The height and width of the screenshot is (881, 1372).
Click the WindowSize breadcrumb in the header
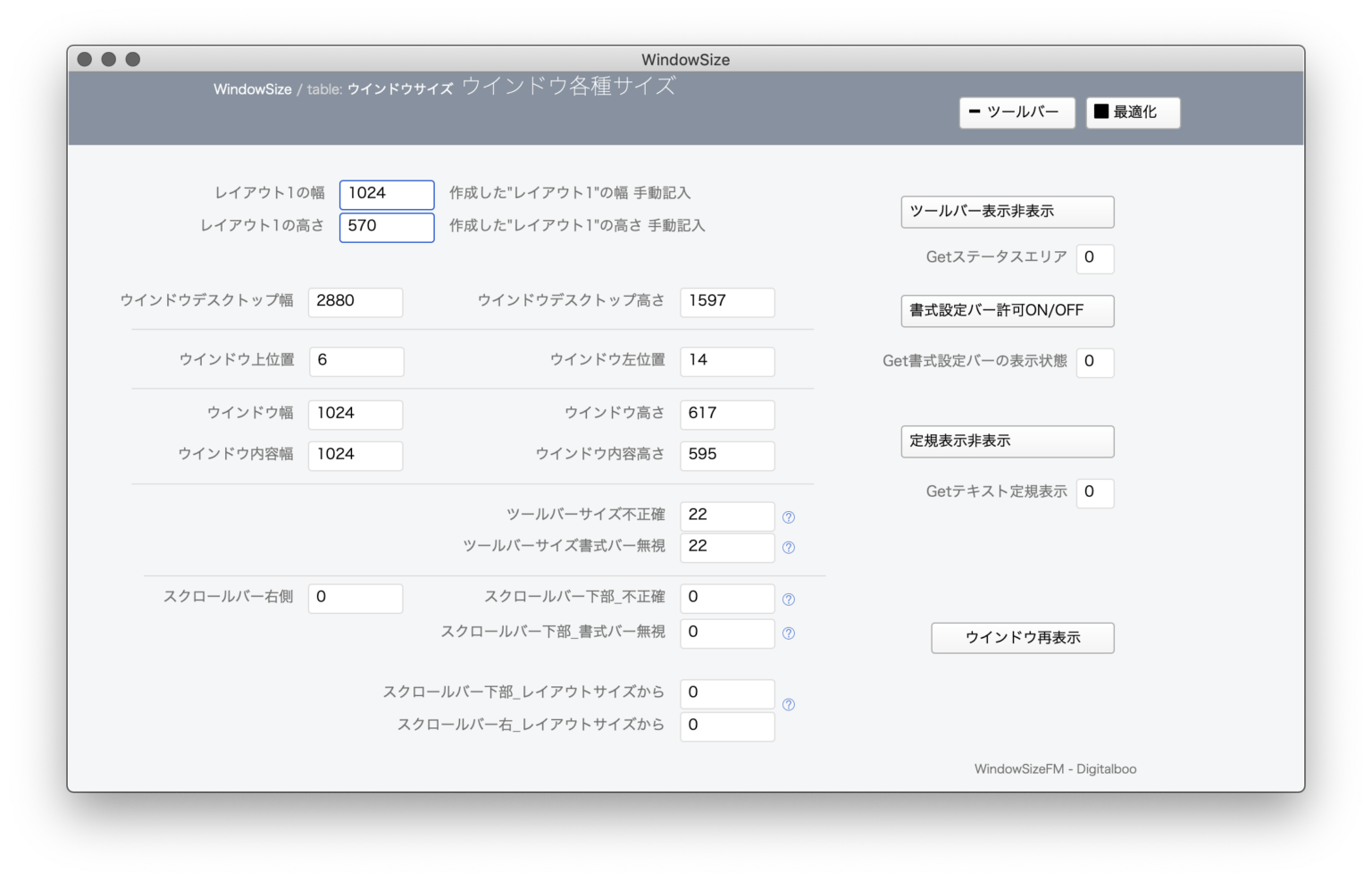point(253,89)
